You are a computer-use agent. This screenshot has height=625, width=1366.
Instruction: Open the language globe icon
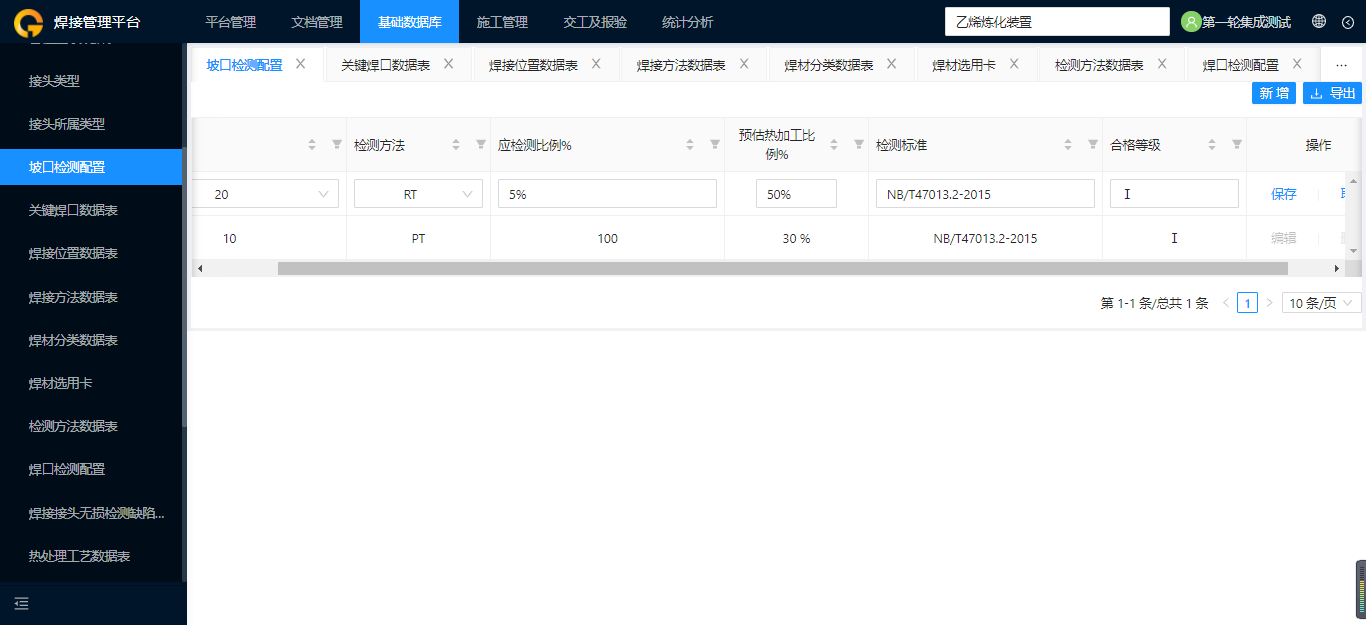(1319, 21)
